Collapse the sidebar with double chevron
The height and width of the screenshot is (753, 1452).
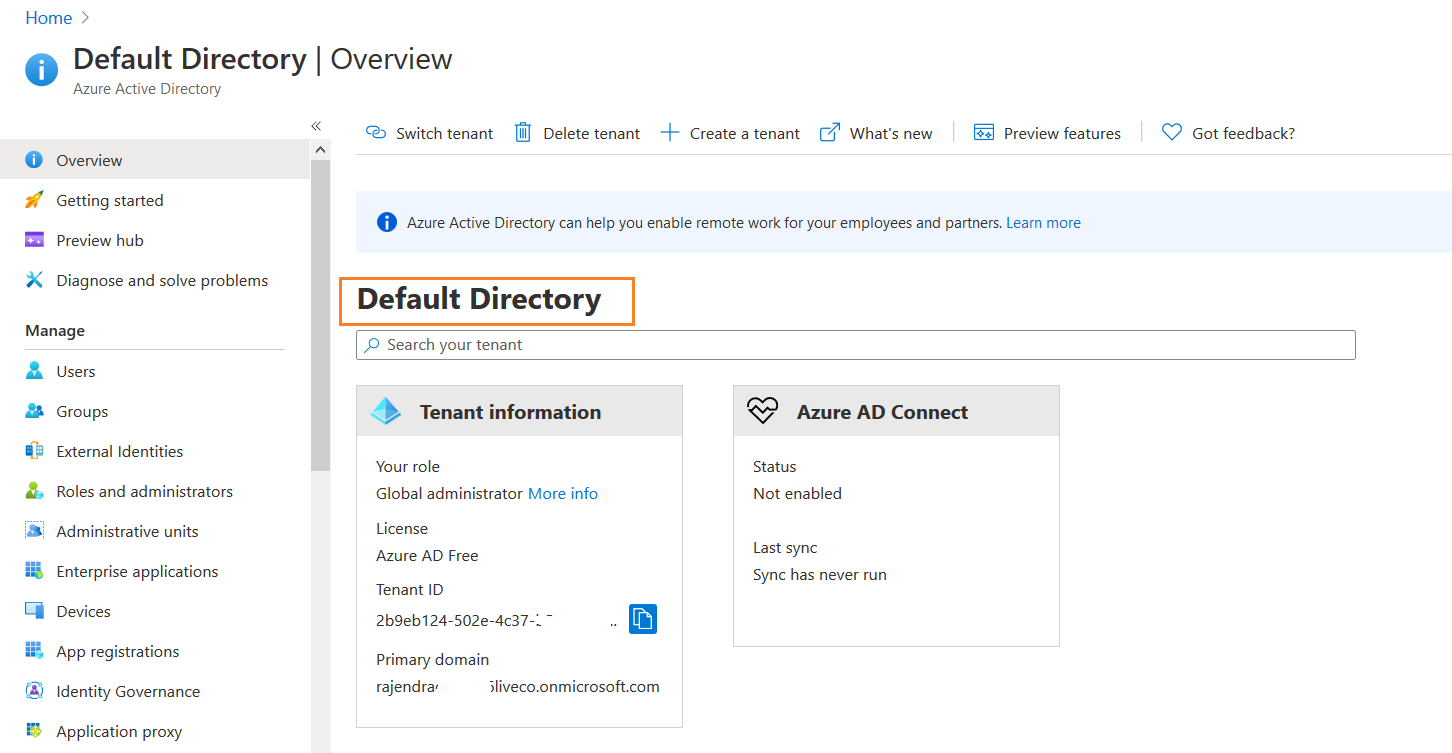pyautogui.click(x=316, y=126)
